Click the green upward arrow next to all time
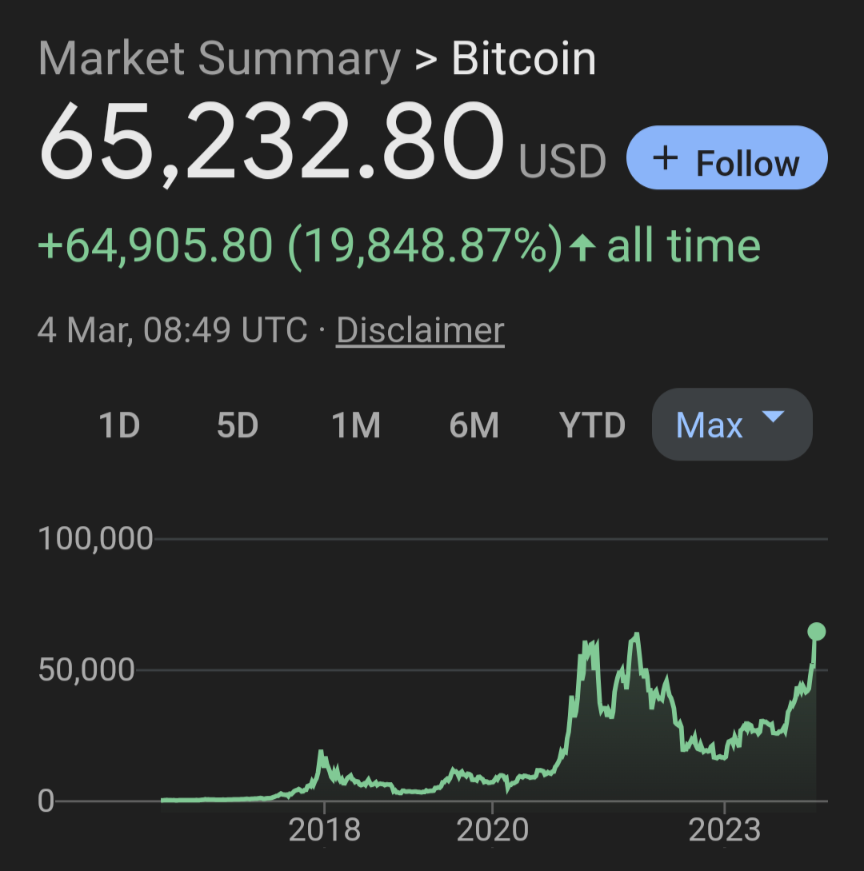This screenshot has height=871, width=864. click(x=583, y=248)
